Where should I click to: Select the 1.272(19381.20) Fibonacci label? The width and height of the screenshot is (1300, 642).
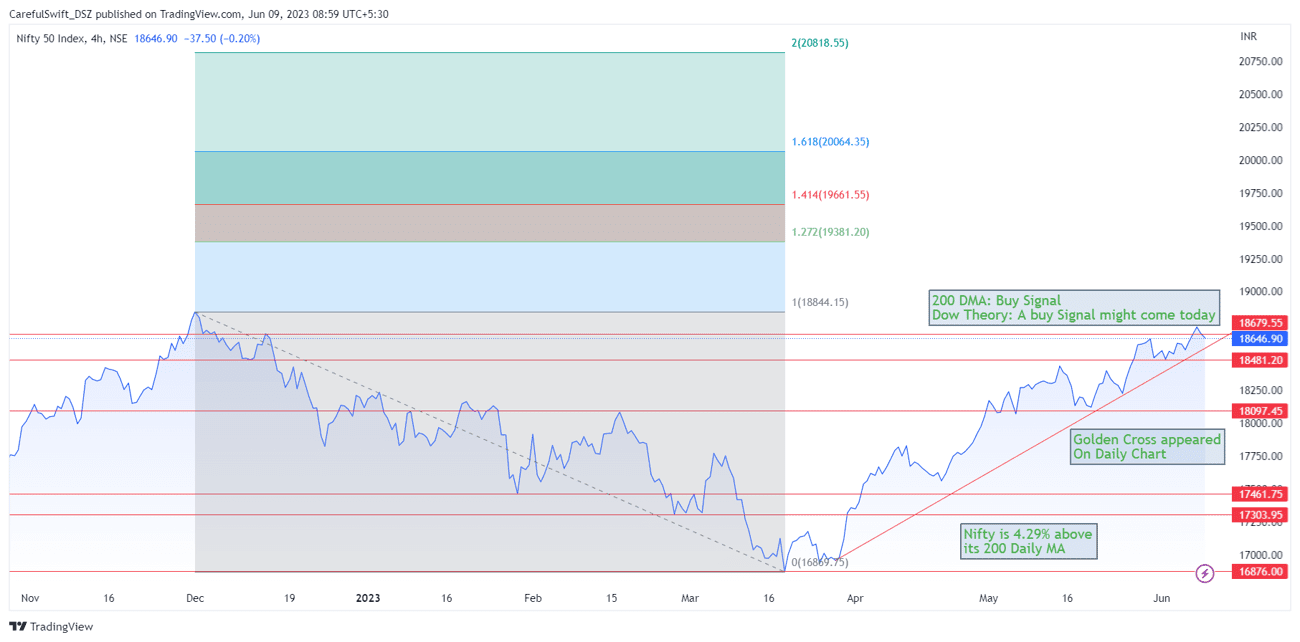point(830,232)
